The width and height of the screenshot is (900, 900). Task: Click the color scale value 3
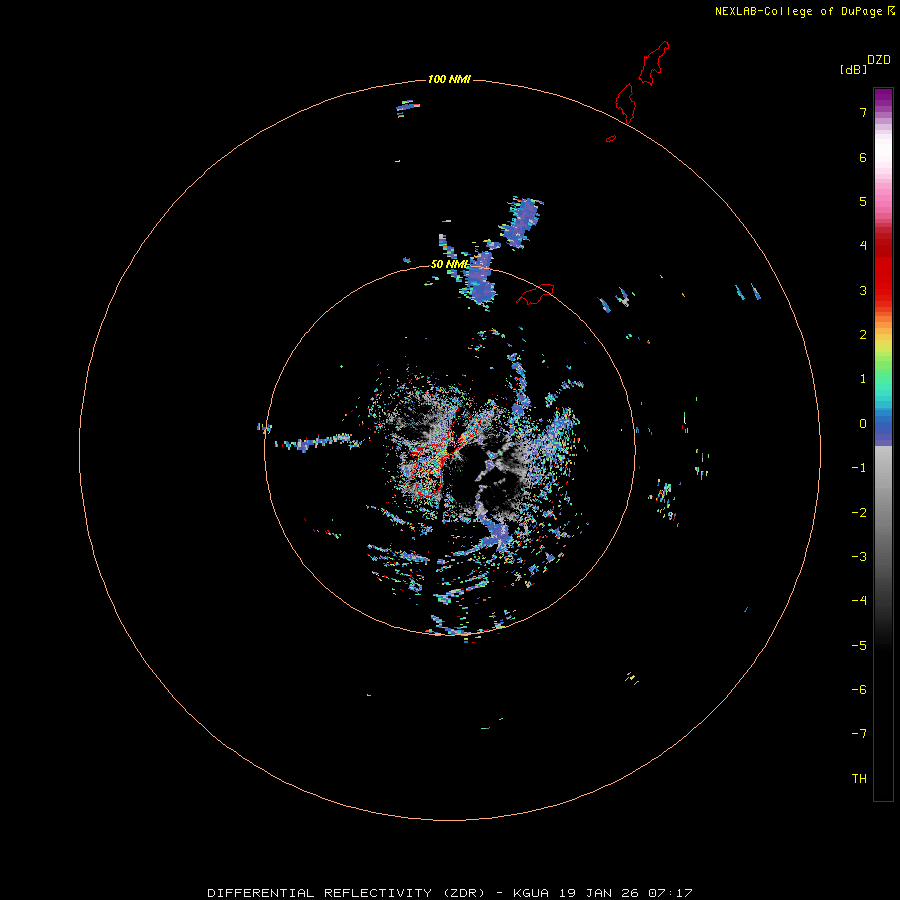[x=863, y=290]
